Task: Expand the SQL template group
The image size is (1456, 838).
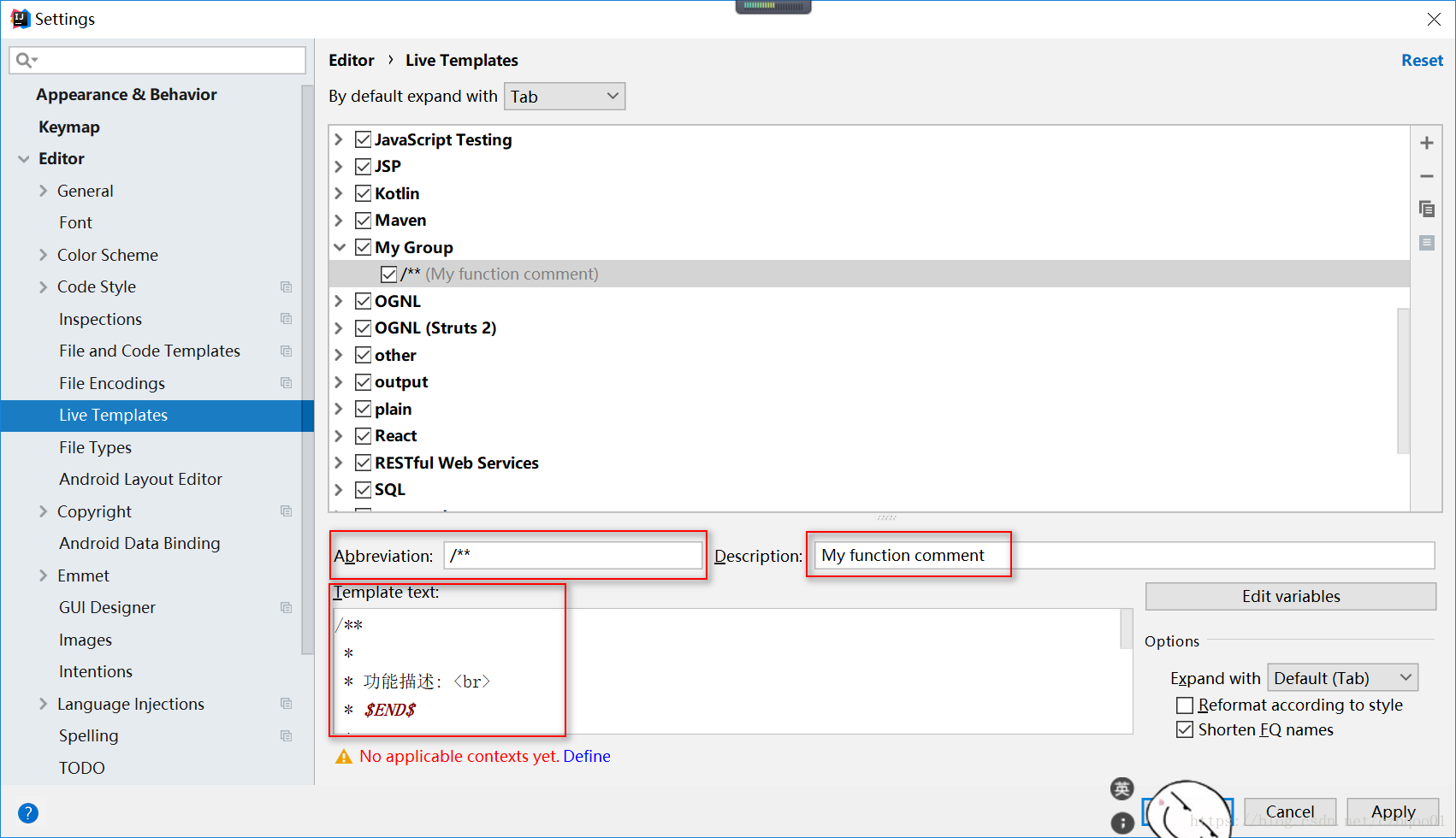Action: 340,490
